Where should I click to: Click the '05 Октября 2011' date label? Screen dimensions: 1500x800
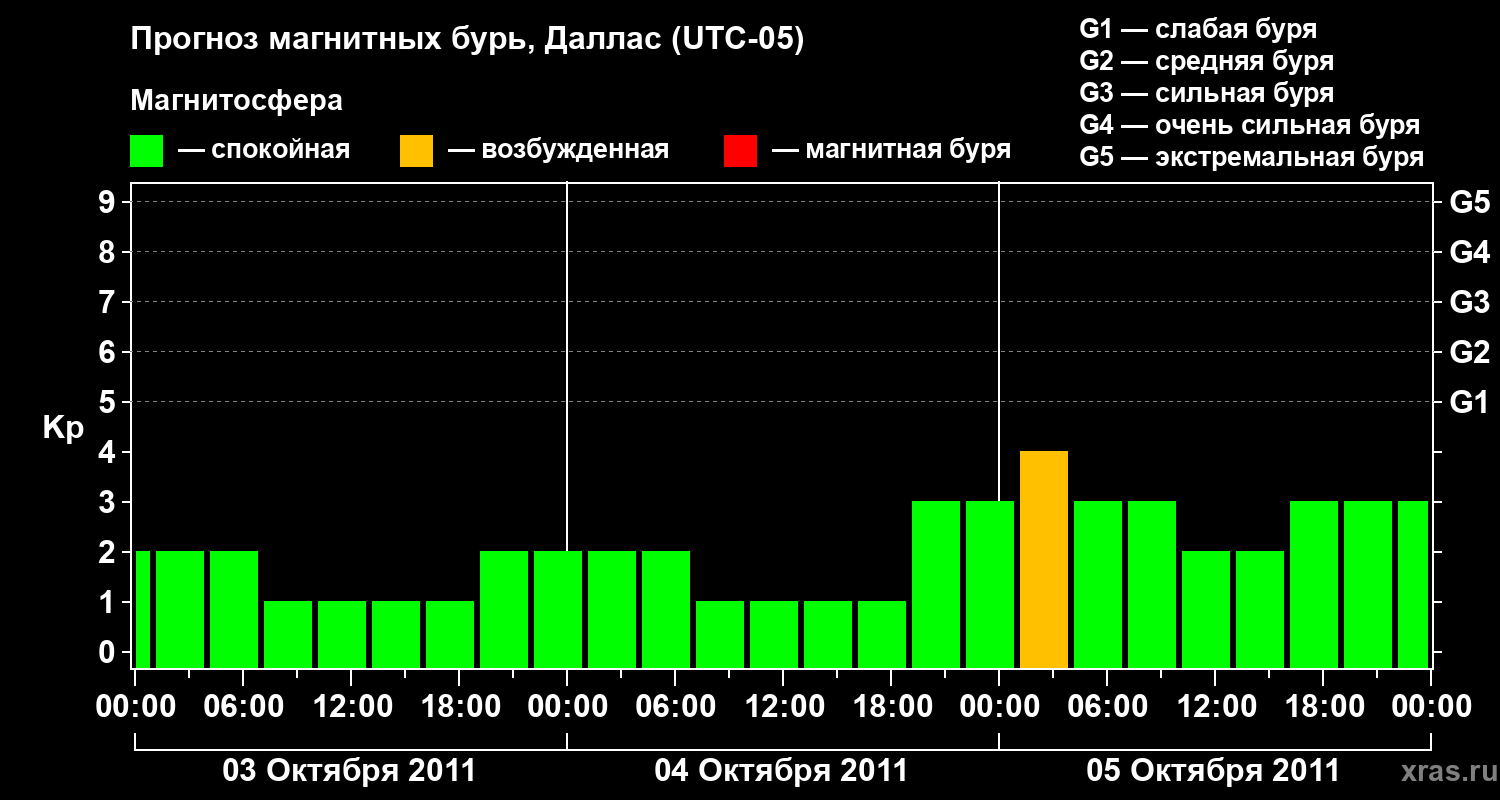pos(1213,771)
